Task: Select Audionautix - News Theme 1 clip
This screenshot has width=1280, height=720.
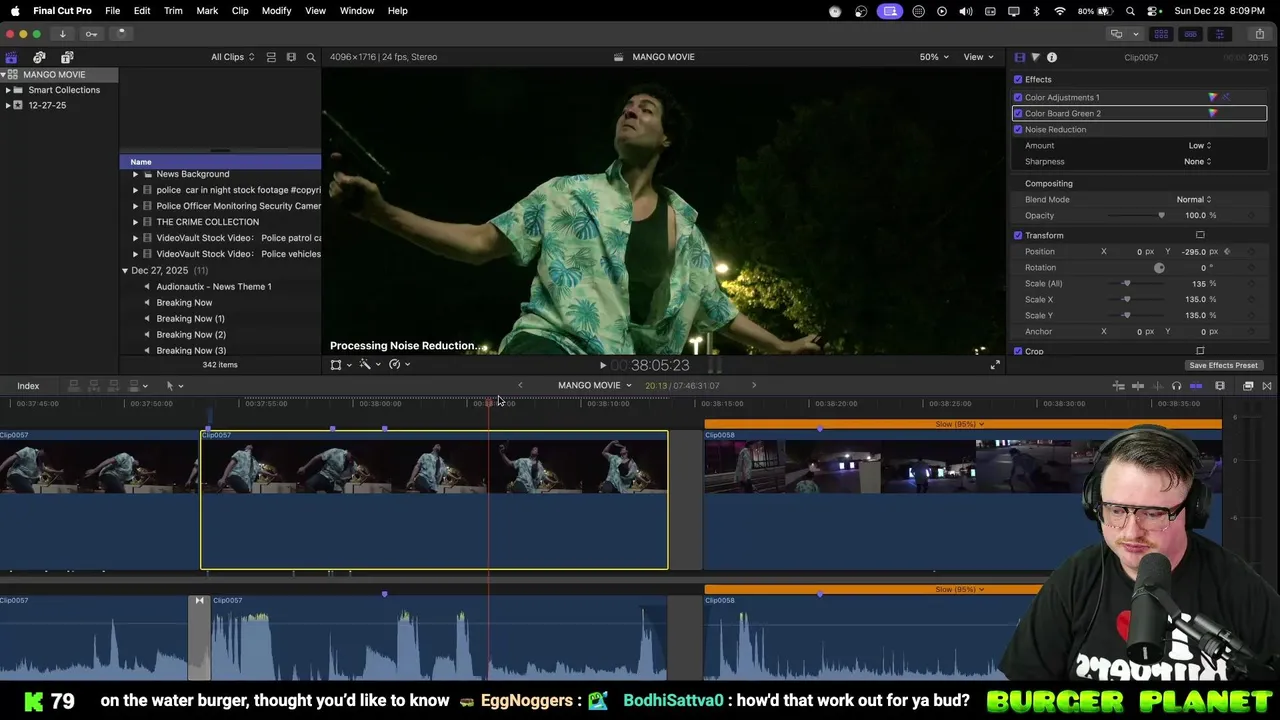Action: click(x=214, y=287)
